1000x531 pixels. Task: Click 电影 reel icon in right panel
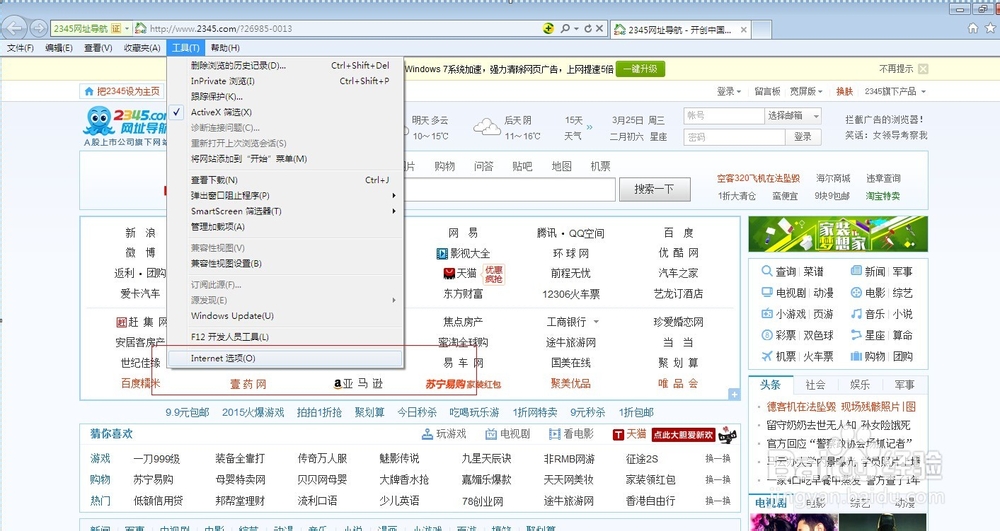click(856, 293)
